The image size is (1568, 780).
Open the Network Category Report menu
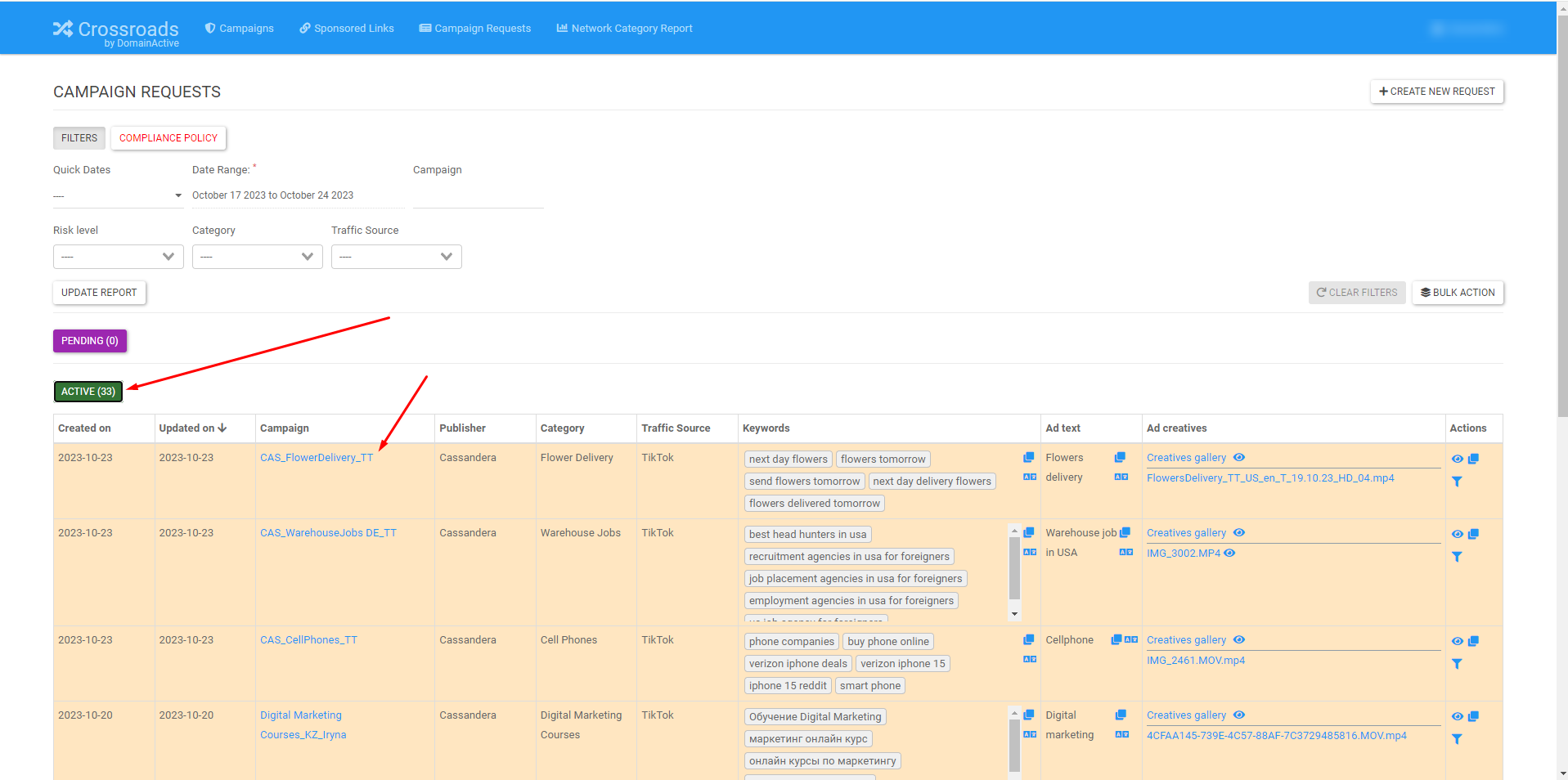pyautogui.click(x=624, y=28)
